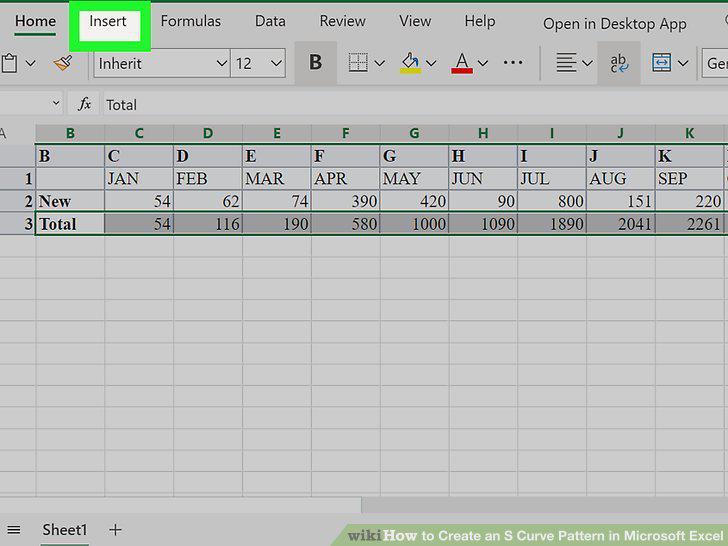Expand the Fill Color dropdown arrow
Image resolution: width=728 pixels, height=546 pixels.
tap(431, 63)
